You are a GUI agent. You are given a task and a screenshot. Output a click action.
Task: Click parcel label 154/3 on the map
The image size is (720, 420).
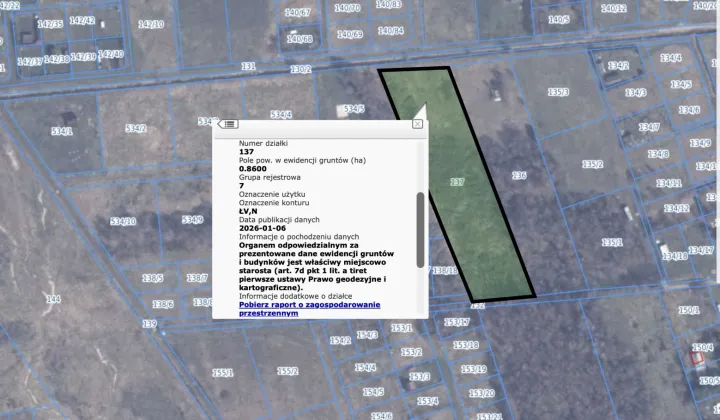(367, 335)
